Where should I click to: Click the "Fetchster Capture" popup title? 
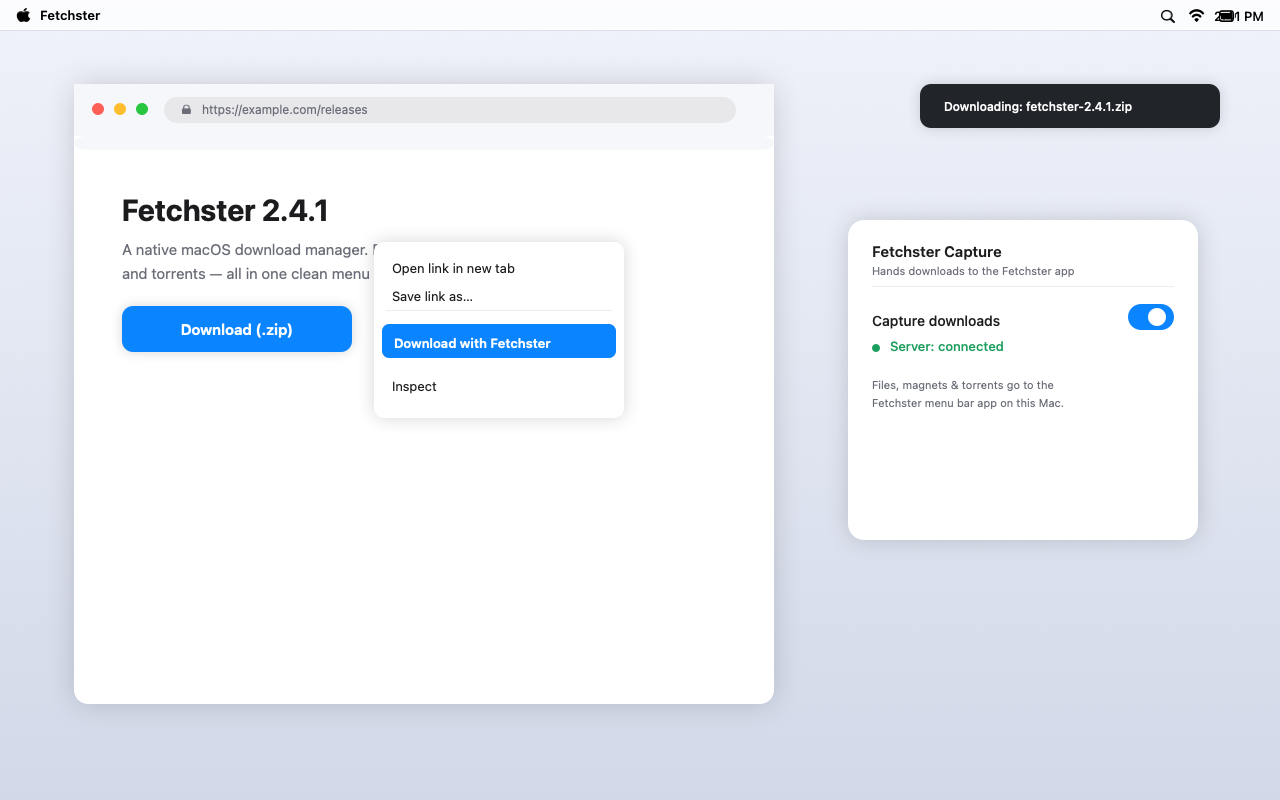tap(937, 252)
